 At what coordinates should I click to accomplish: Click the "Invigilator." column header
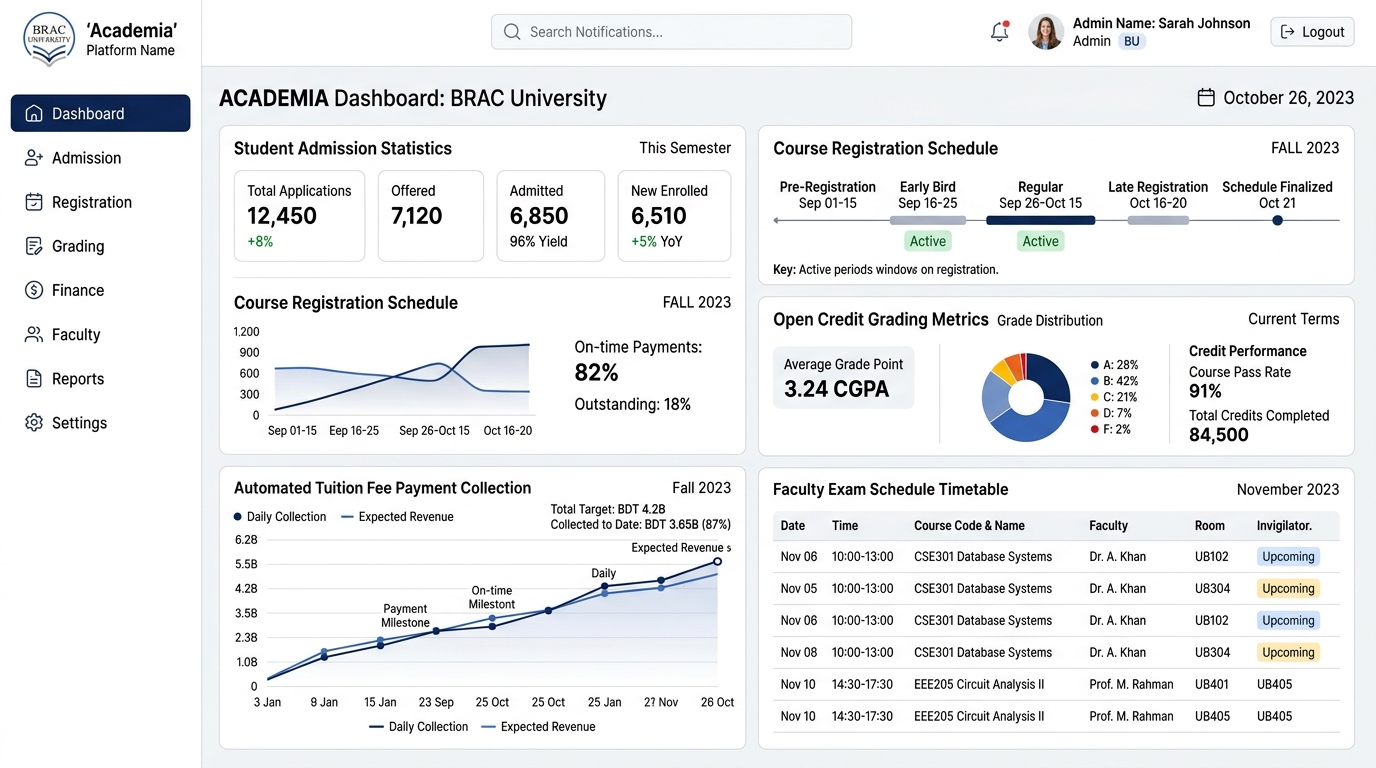[x=1284, y=526]
